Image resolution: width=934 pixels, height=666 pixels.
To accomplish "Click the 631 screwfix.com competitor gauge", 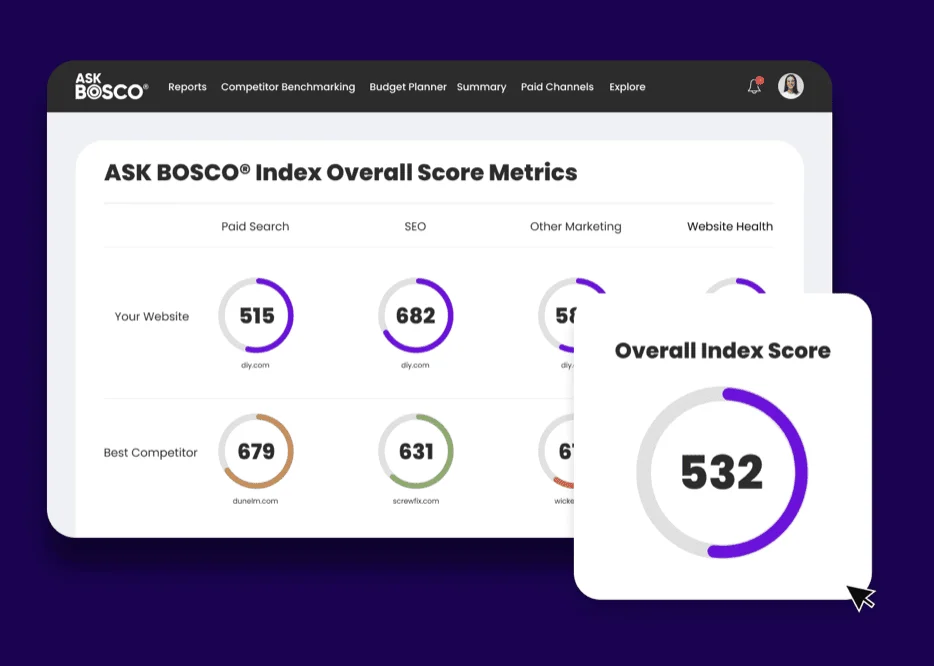I will coord(416,451).
